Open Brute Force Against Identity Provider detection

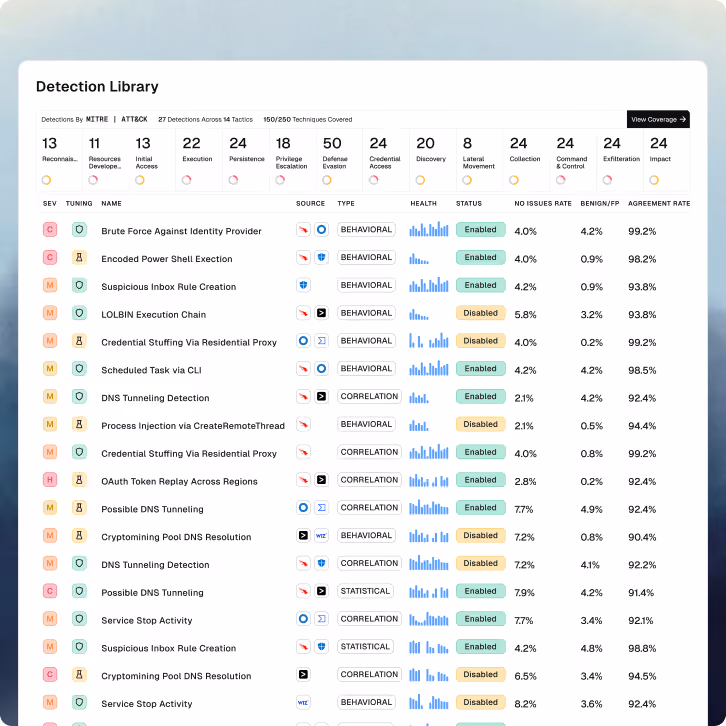181,231
